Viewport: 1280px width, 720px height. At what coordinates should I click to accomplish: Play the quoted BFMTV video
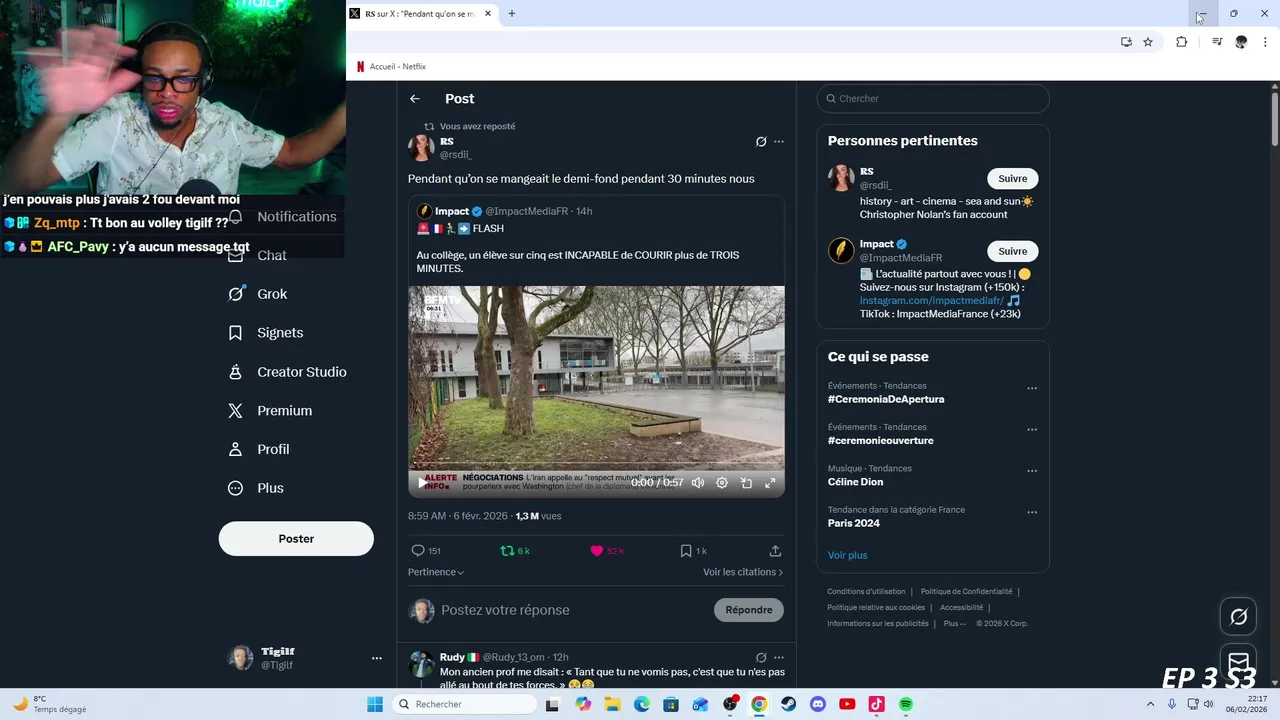coord(421,483)
